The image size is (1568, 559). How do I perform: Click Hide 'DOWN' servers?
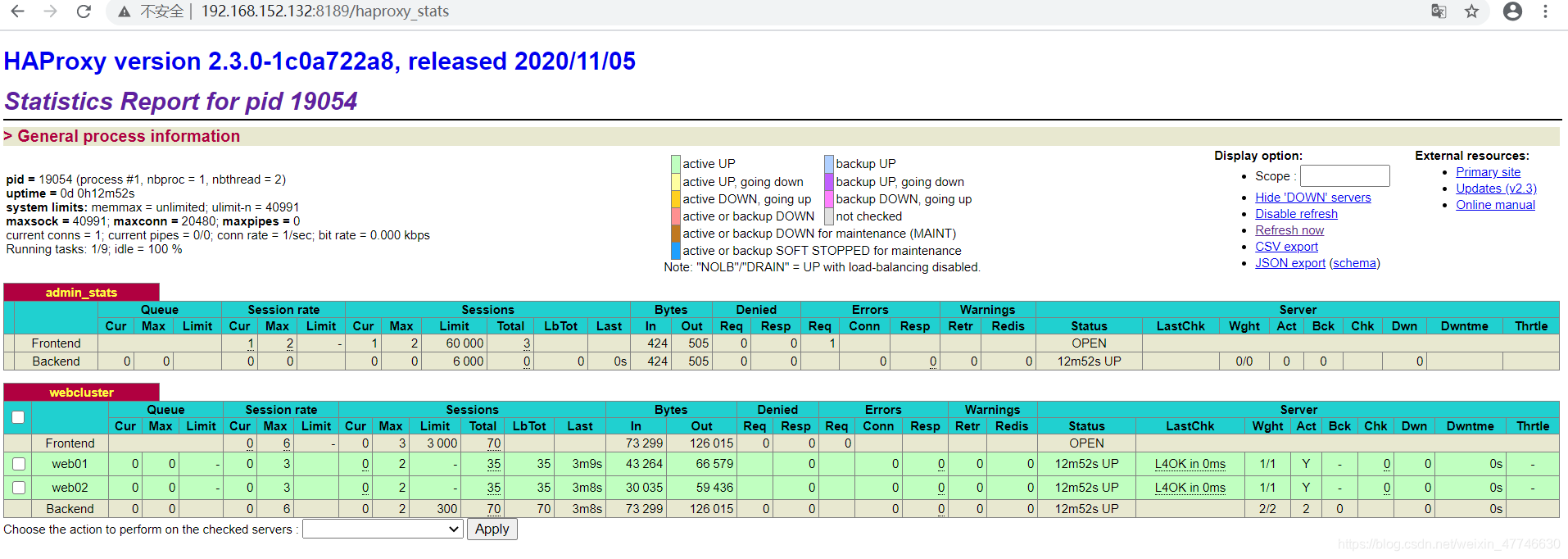(x=1312, y=198)
